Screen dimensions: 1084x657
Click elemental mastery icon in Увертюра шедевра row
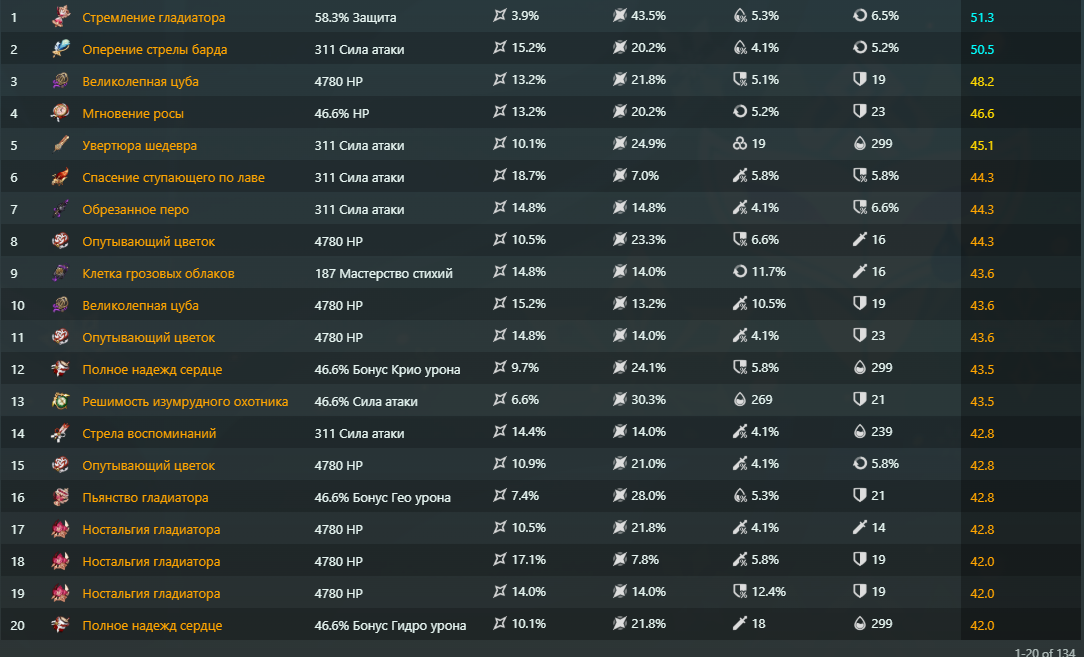coord(740,144)
